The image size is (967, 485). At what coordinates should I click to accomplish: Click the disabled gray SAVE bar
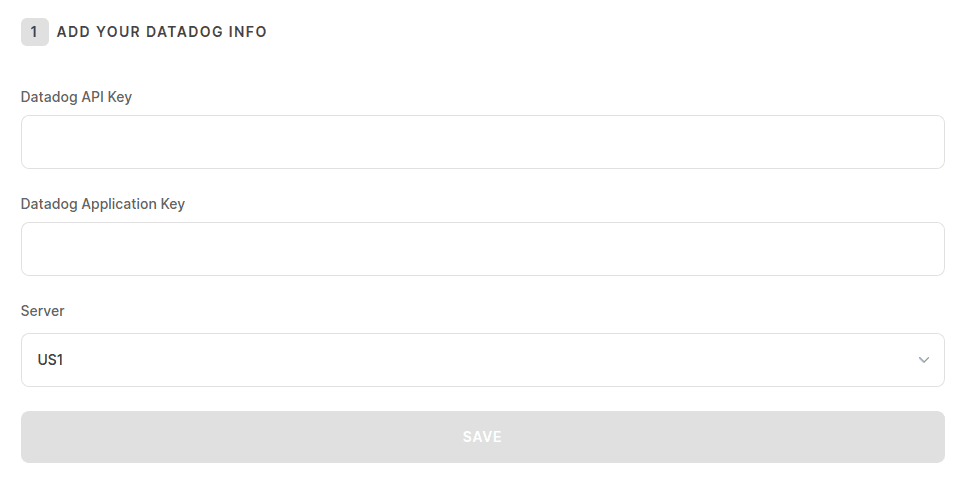click(482, 437)
